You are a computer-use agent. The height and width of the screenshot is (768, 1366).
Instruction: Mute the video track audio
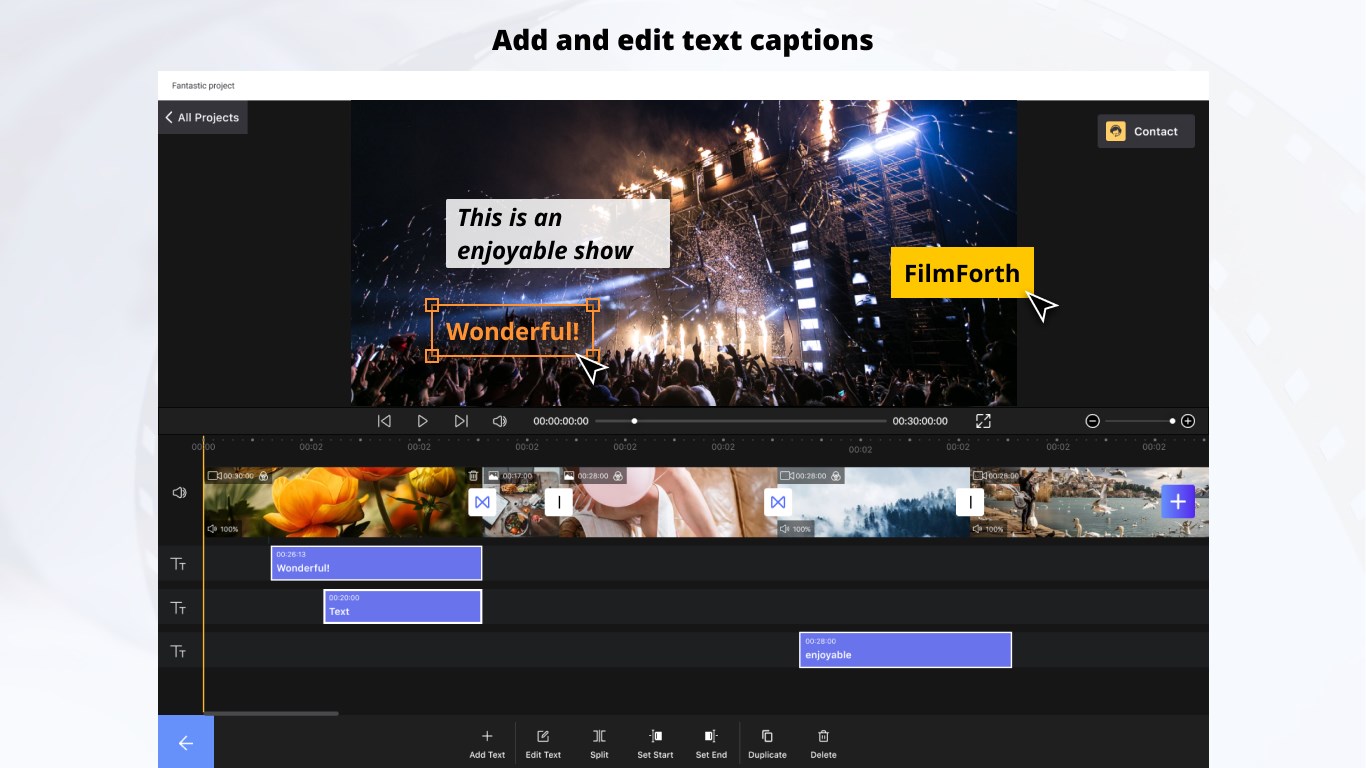pyautogui.click(x=179, y=493)
